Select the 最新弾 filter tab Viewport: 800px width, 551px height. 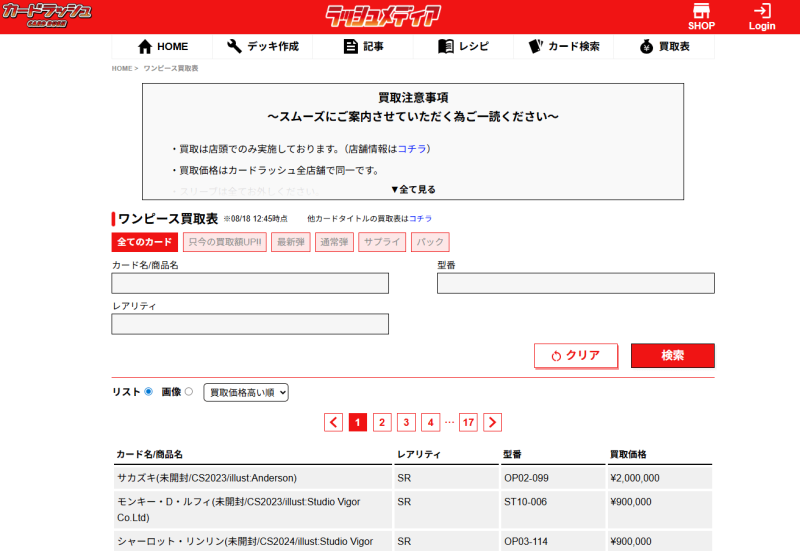[x=290, y=242]
